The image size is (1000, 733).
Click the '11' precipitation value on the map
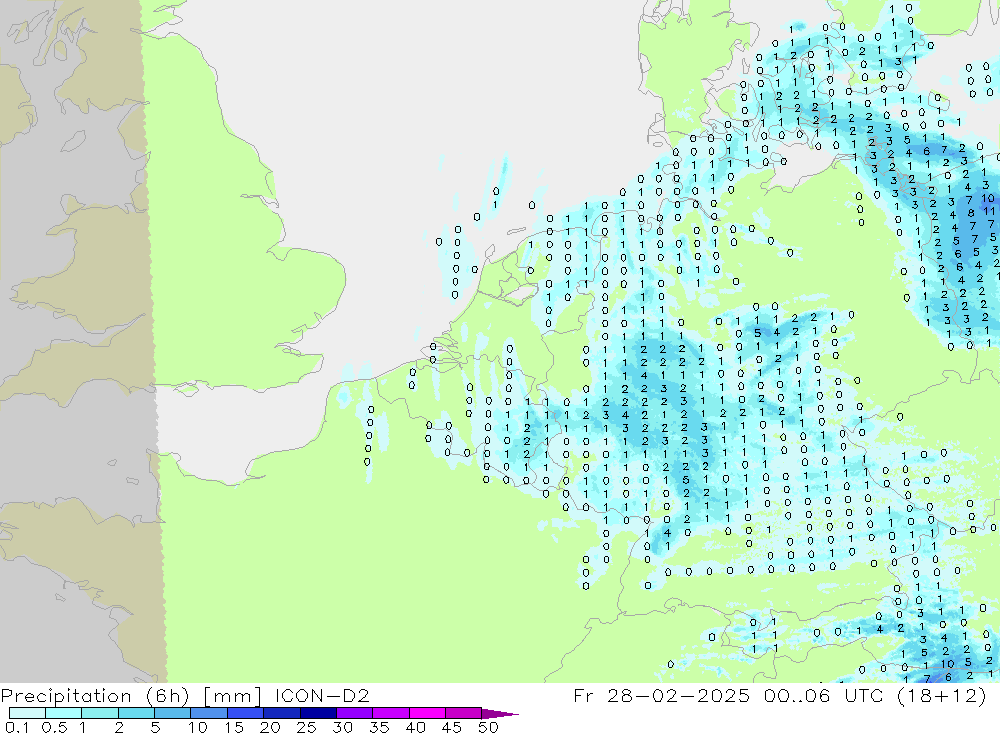pyautogui.click(x=989, y=211)
